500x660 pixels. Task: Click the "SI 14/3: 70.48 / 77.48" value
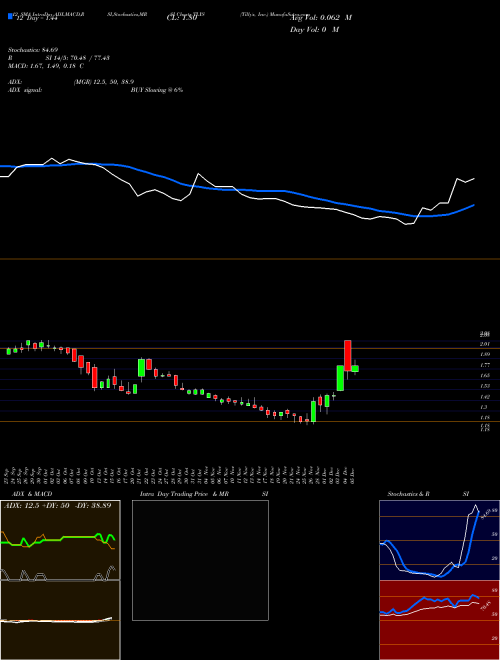pyautogui.click(x=78, y=58)
